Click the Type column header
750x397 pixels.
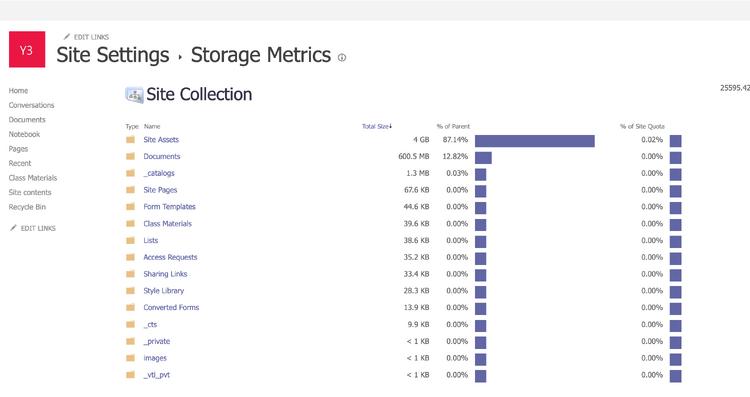click(132, 126)
